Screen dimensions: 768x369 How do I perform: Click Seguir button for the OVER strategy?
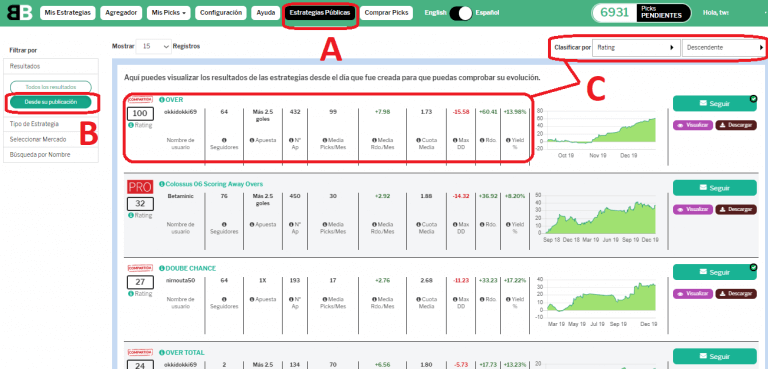(x=715, y=103)
